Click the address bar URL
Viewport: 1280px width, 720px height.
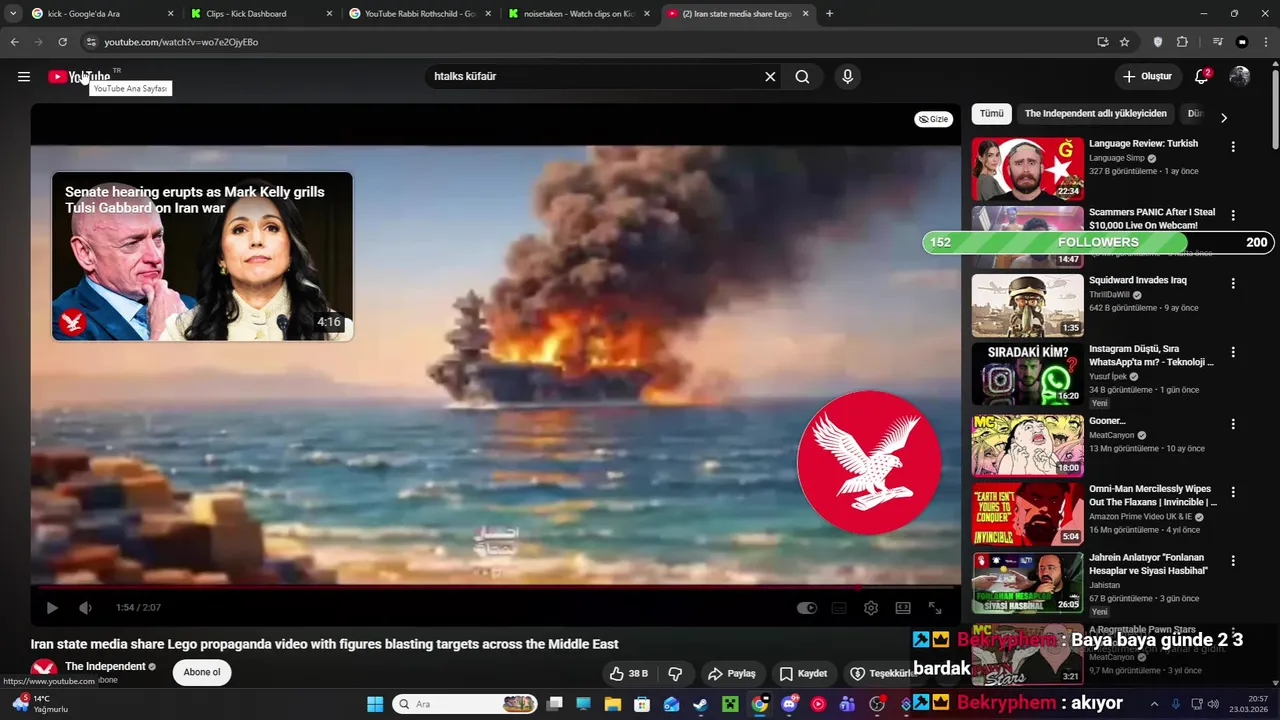181,42
